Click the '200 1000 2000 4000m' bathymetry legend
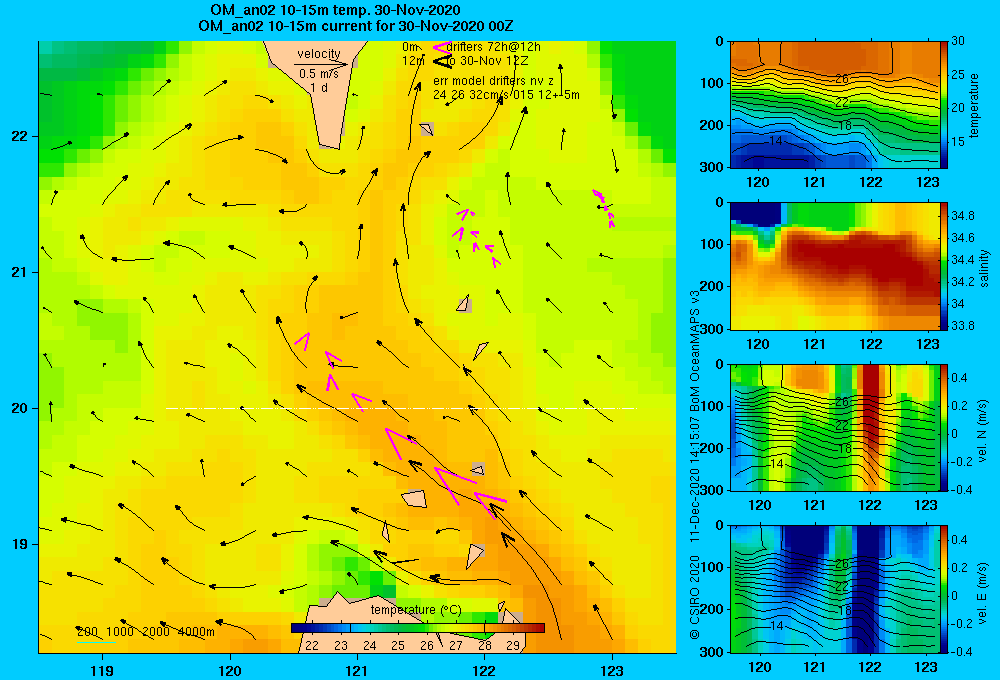The height and width of the screenshot is (680, 1000). (145, 632)
